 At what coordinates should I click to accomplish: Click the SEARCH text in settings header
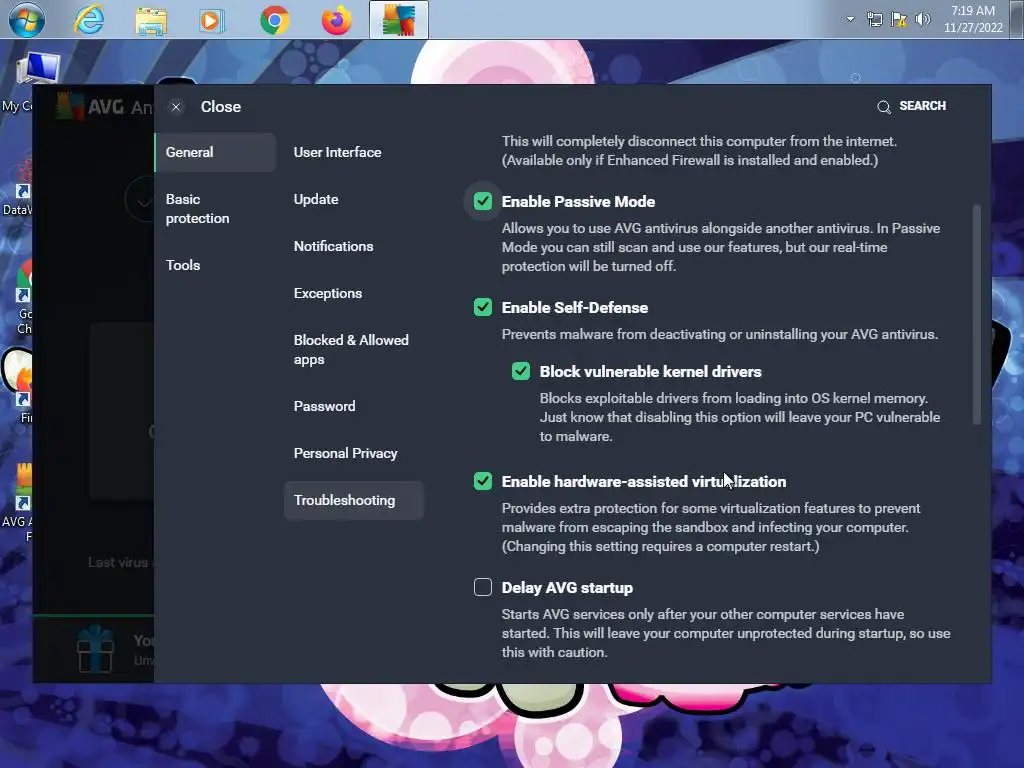coord(922,106)
